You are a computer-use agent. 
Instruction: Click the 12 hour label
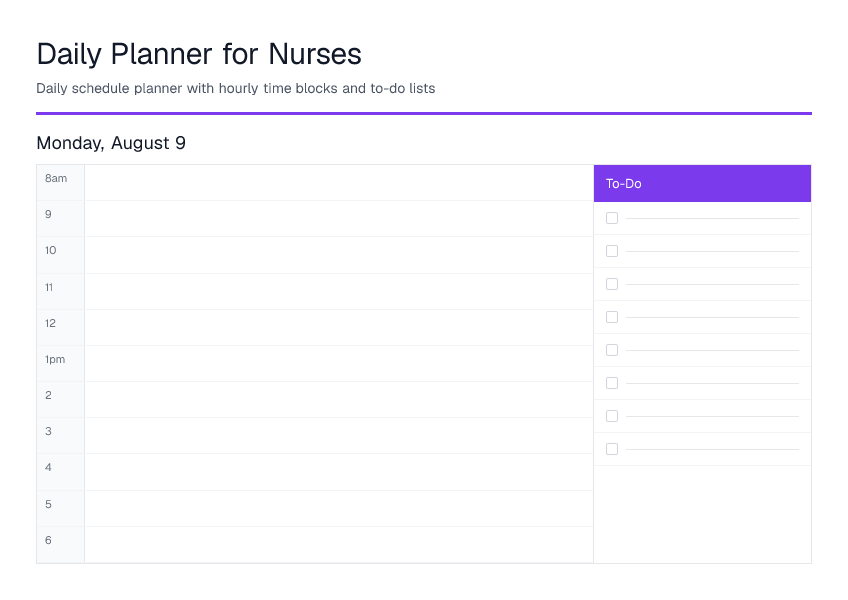point(50,323)
